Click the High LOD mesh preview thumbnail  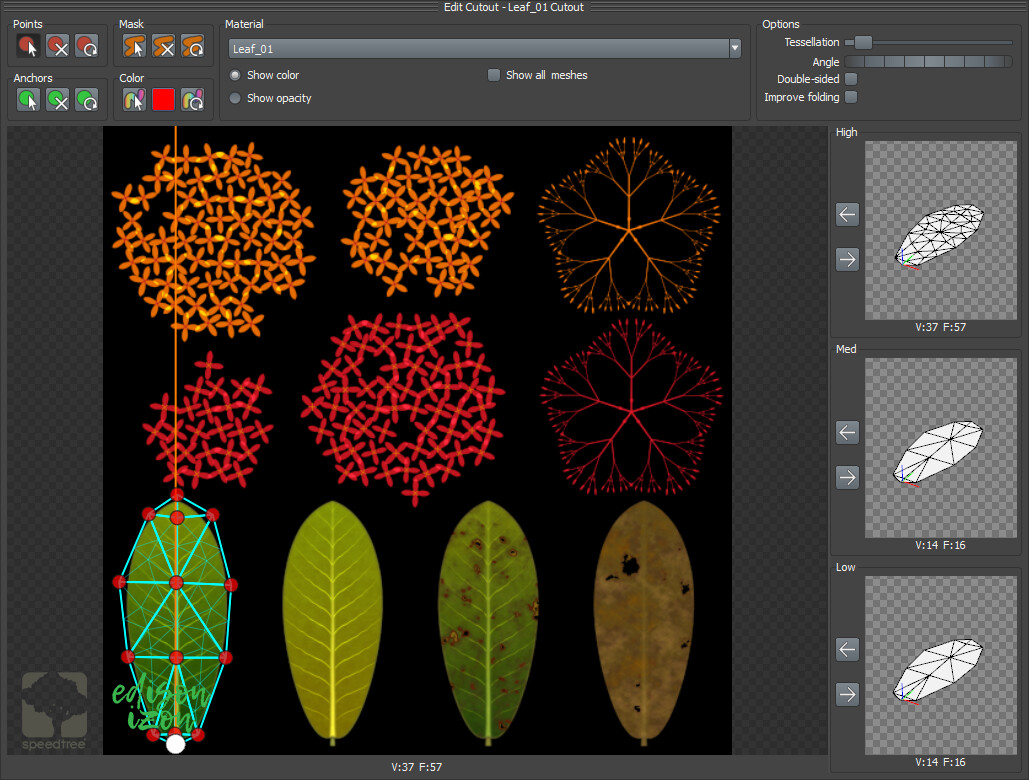pyautogui.click(x=941, y=230)
